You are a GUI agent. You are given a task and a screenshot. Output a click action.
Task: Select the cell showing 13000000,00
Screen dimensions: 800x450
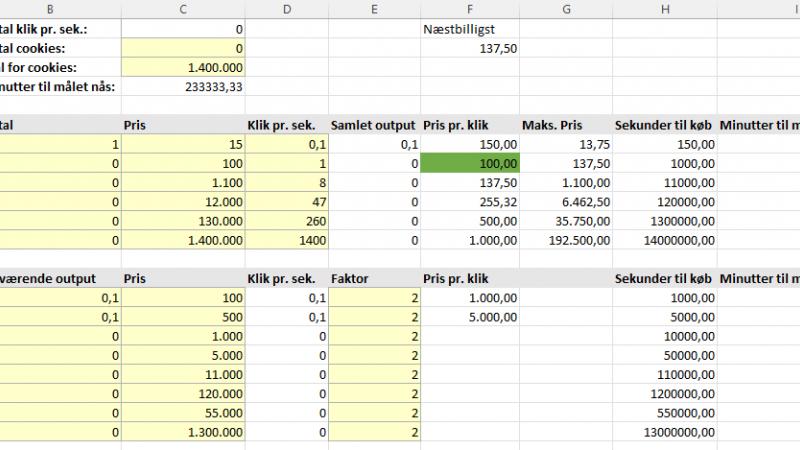[665, 432]
